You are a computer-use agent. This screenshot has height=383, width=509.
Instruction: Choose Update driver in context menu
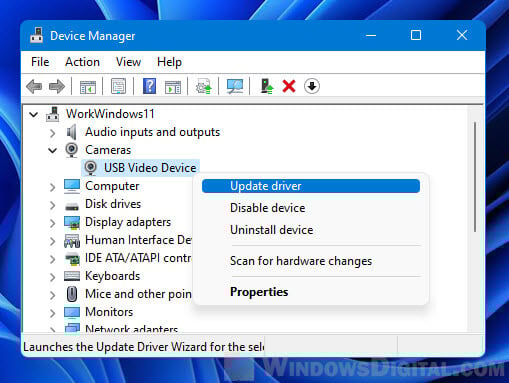(311, 186)
